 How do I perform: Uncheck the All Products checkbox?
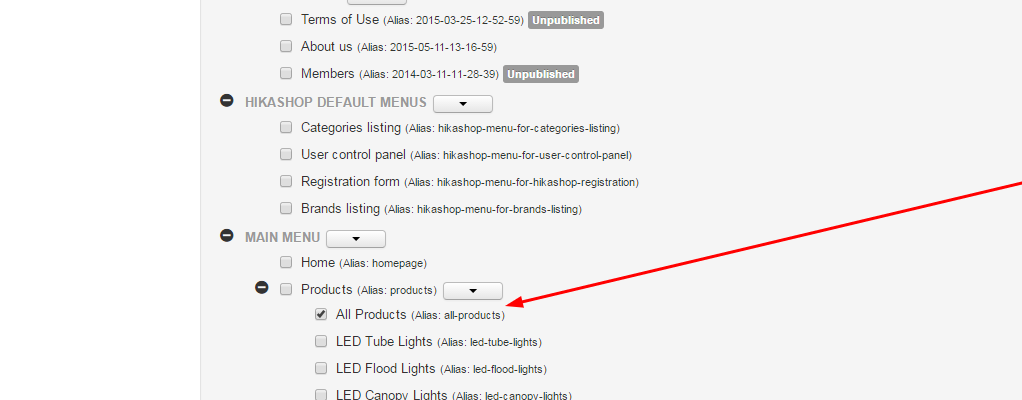coord(321,314)
